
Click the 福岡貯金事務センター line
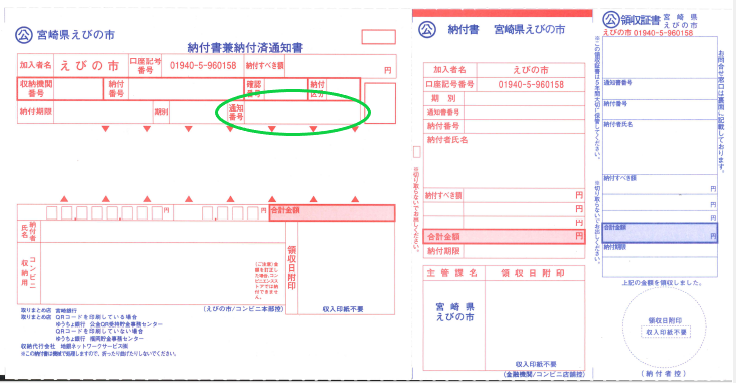click(100, 338)
